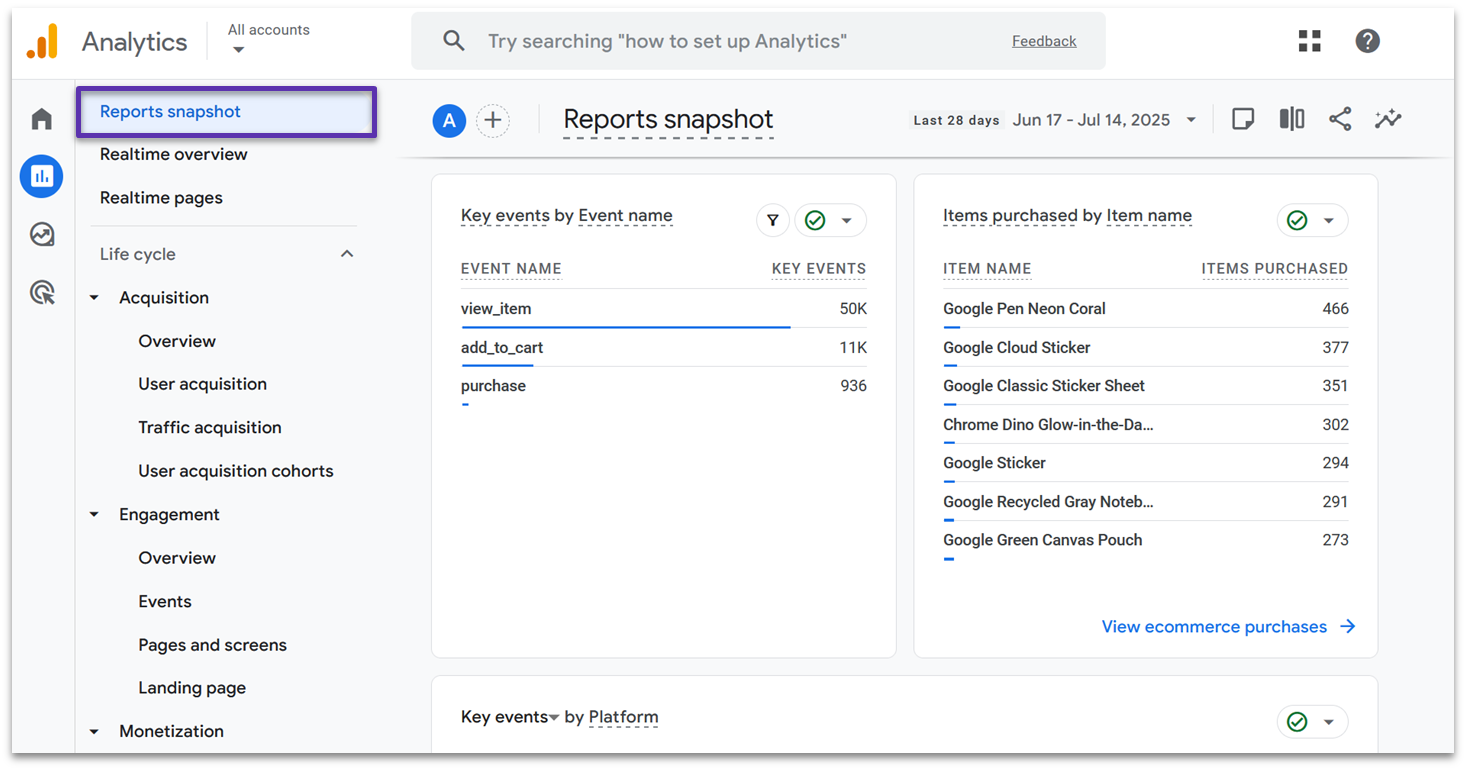
Task: Share this report icon
Action: pyautogui.click(x=1340, y=119)
